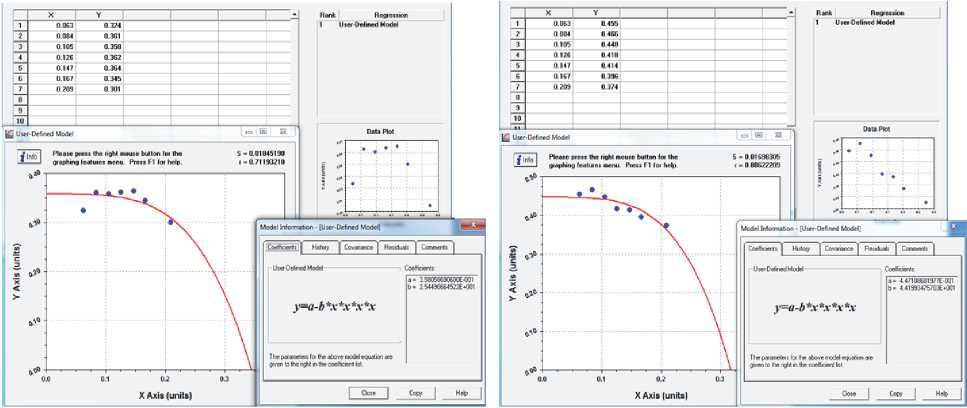
Task: Switch to History tab in the right Model Information dialog
Action: [x=801, y=248]
